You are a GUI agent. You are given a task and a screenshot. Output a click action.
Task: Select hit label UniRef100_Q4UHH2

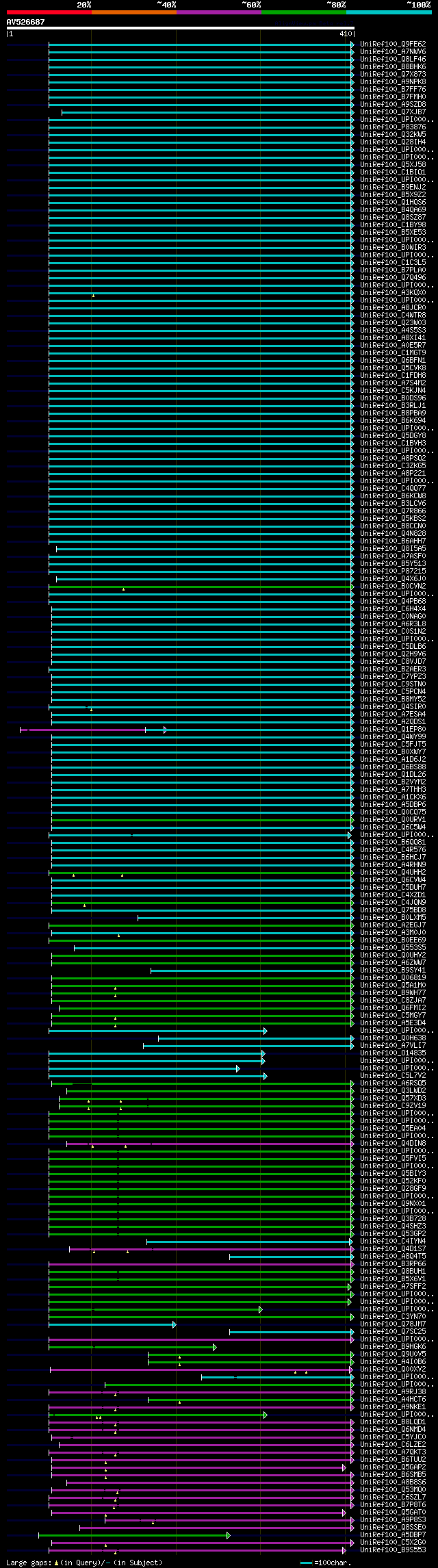[x=393, y=873]
